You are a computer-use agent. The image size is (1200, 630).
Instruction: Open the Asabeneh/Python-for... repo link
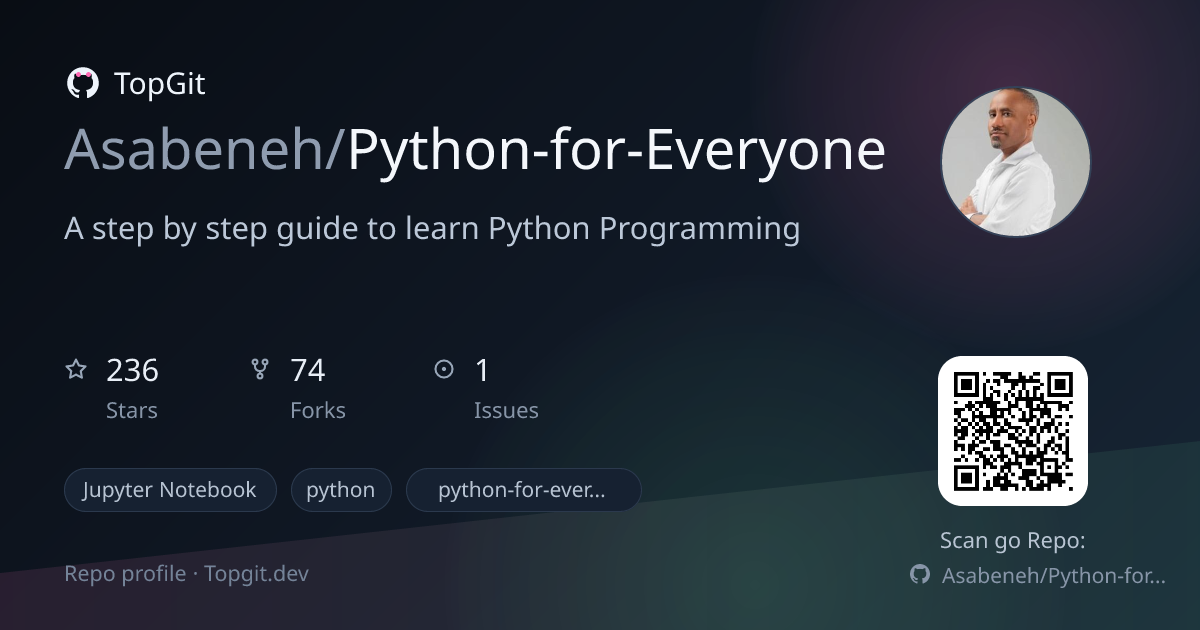coord(1054,575)
